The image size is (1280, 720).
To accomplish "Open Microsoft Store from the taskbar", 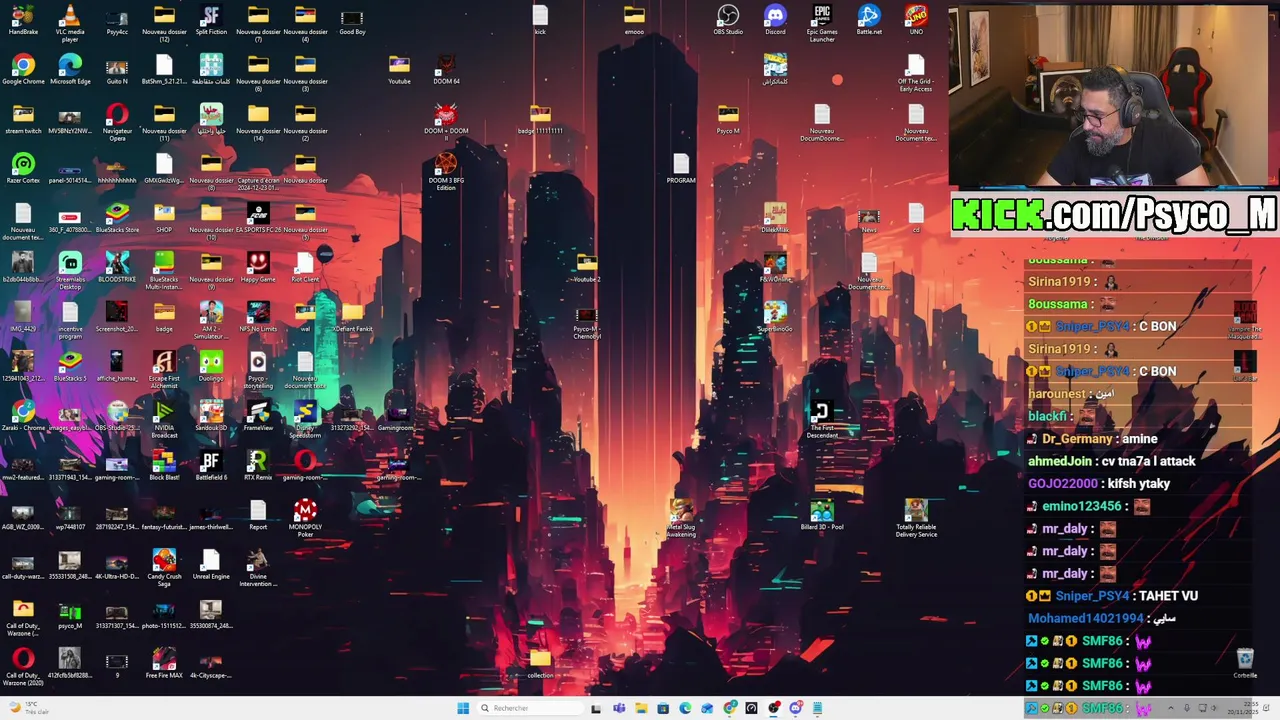I will [663, 708].
